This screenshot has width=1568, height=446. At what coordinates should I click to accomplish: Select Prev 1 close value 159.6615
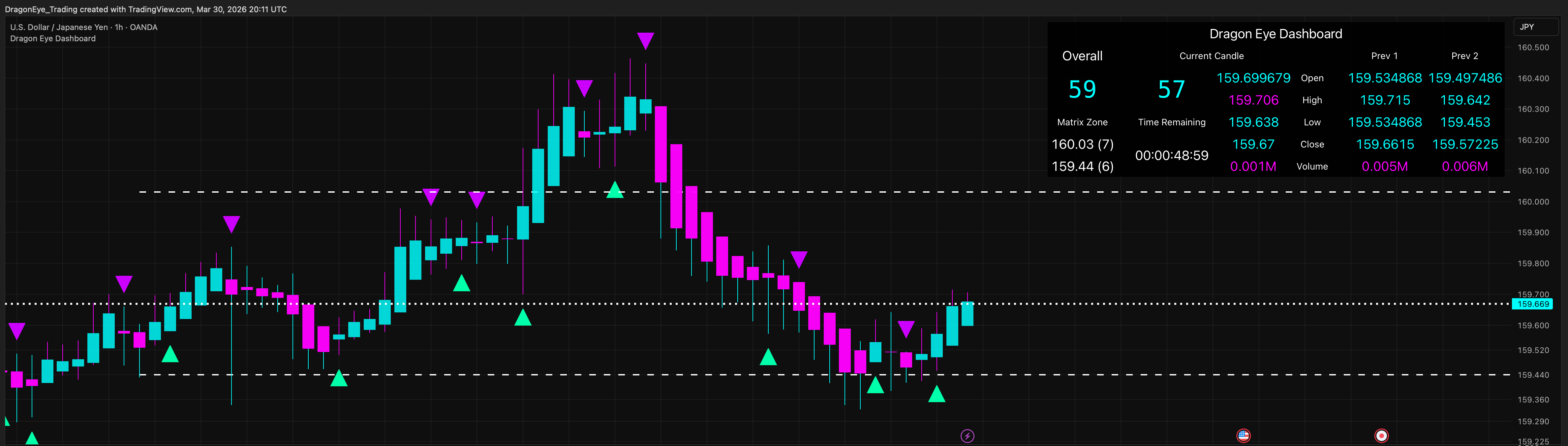(x=1385, y=144)
